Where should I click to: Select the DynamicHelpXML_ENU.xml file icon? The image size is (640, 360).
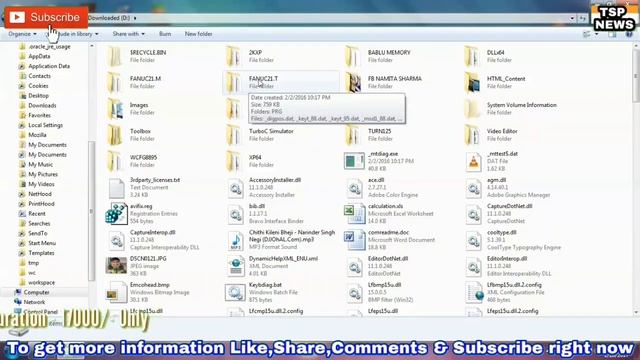(236, 267)
